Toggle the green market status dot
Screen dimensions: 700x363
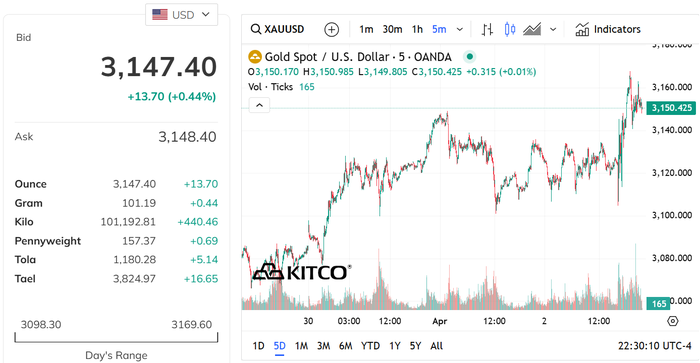pos(469,57)
